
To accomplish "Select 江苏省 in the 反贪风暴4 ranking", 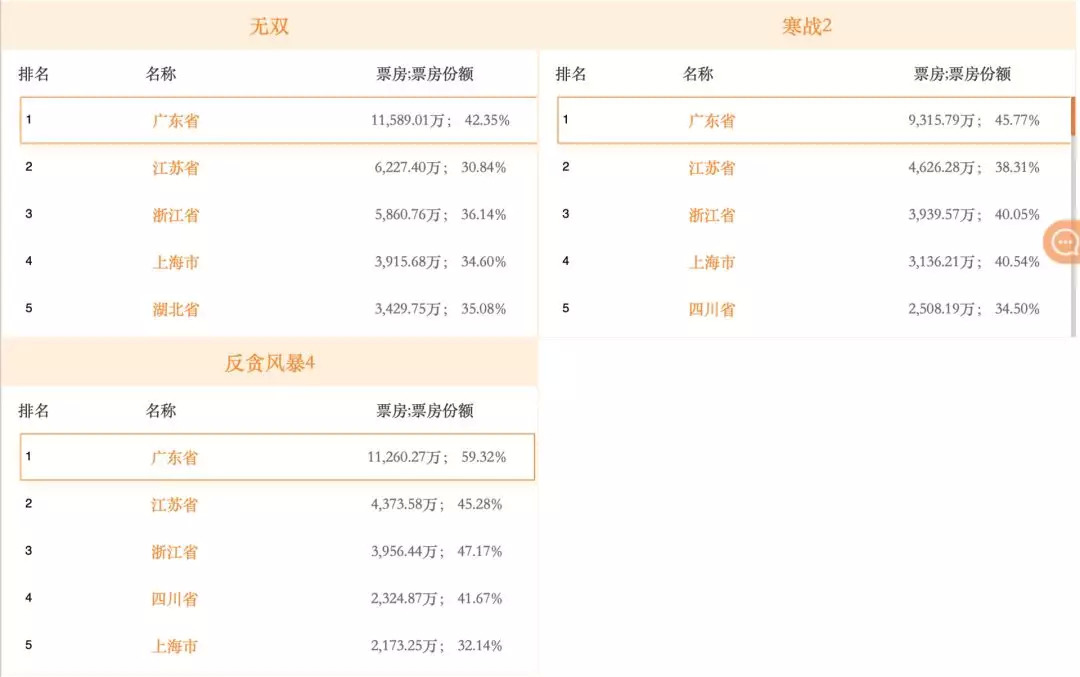I will click(175, 505).
